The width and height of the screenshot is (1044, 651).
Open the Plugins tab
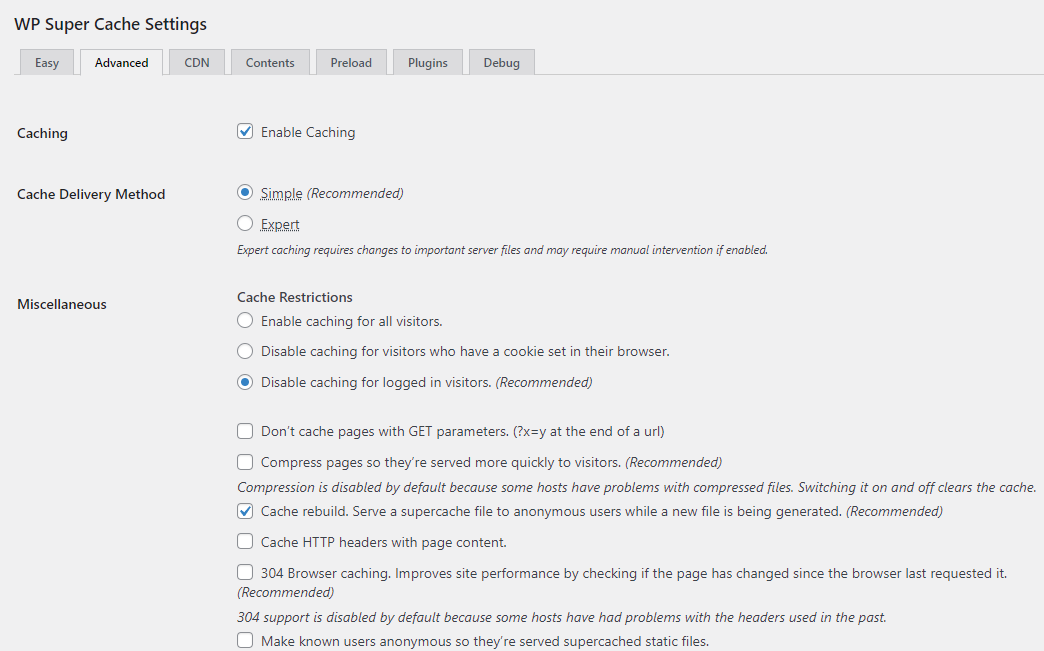(427, 63)
